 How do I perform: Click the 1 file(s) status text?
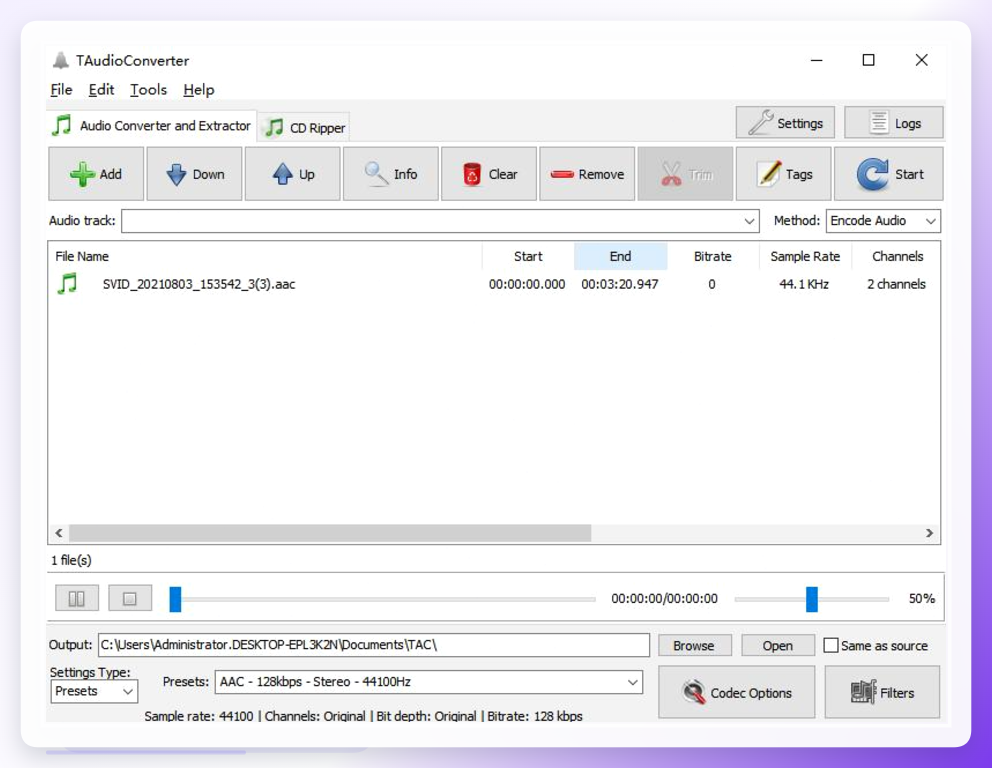pyautogui.click(x=71, y=560)
